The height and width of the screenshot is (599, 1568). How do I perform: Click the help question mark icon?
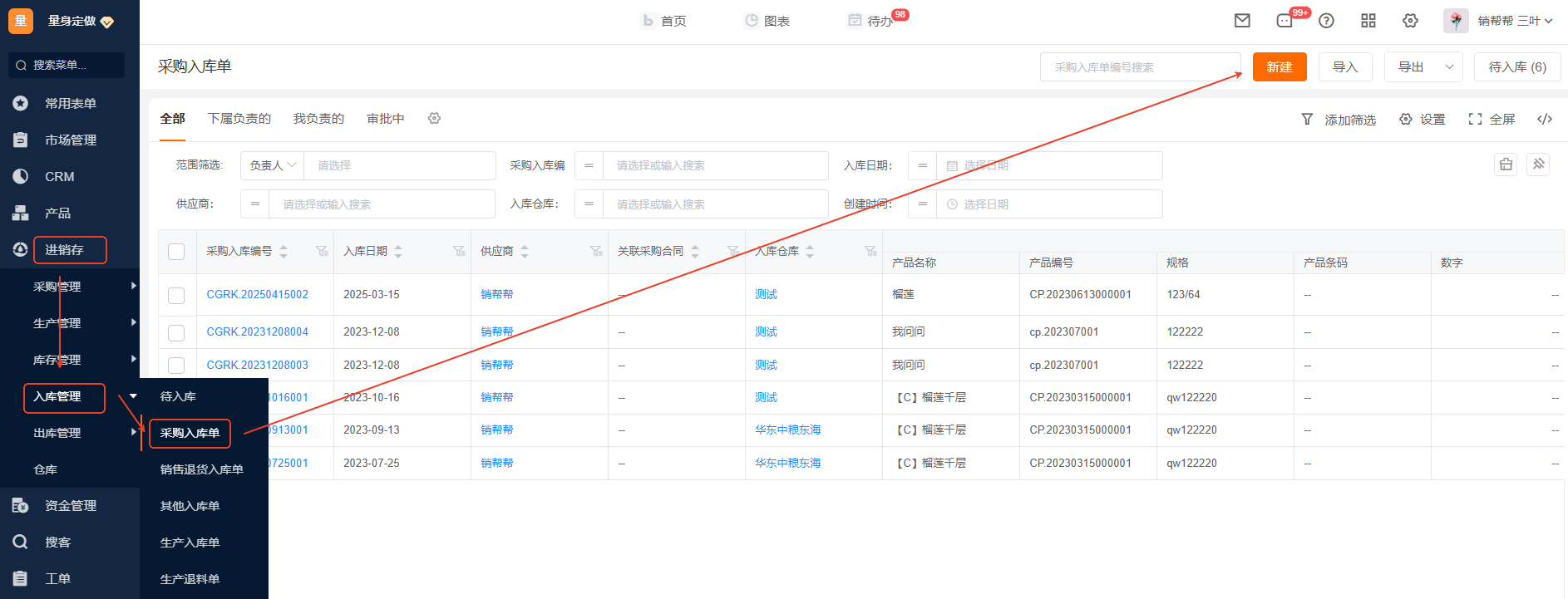[x=1327, y=21]
